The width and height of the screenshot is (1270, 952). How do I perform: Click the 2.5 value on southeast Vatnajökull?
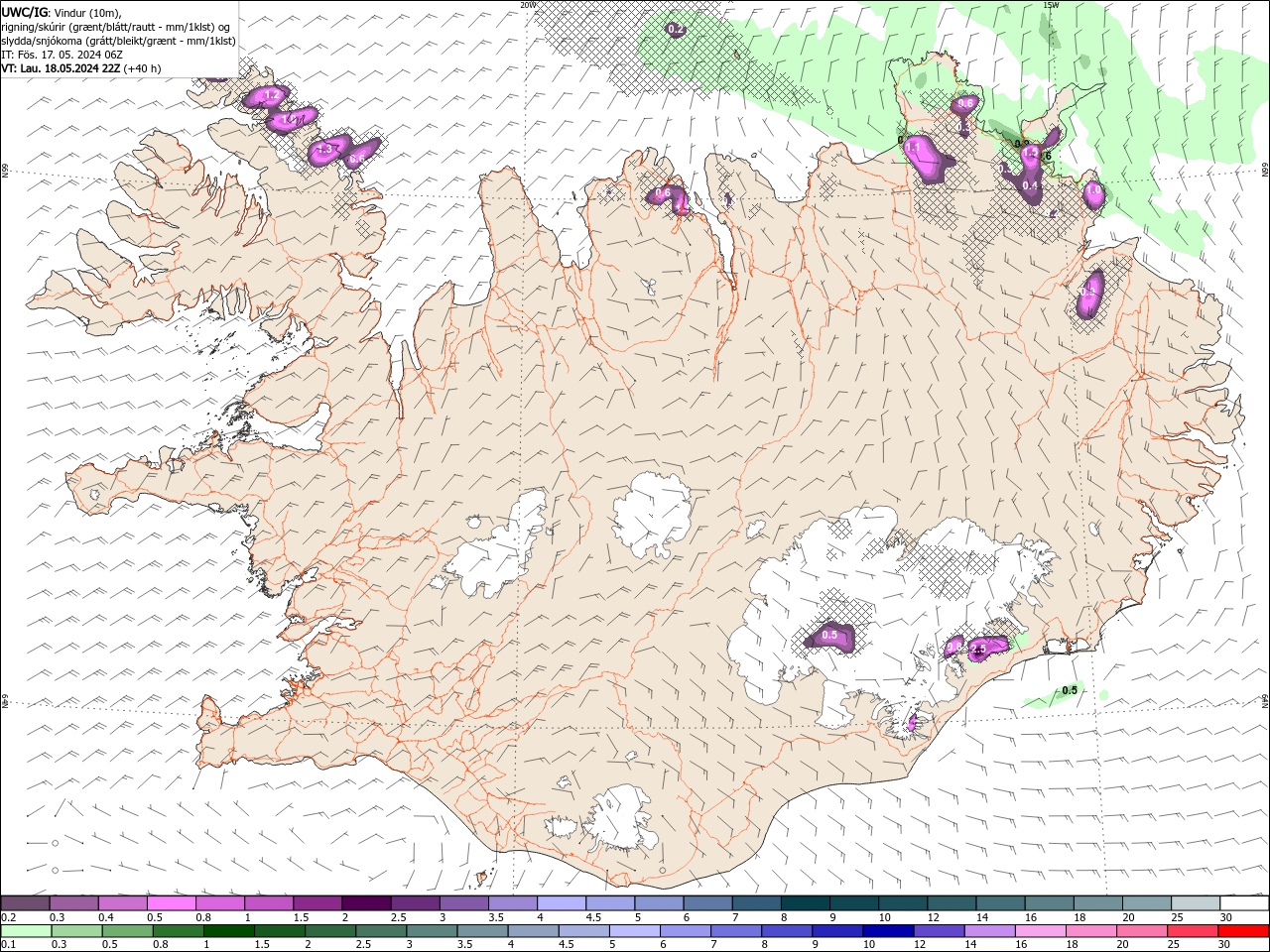pos(978,649)
